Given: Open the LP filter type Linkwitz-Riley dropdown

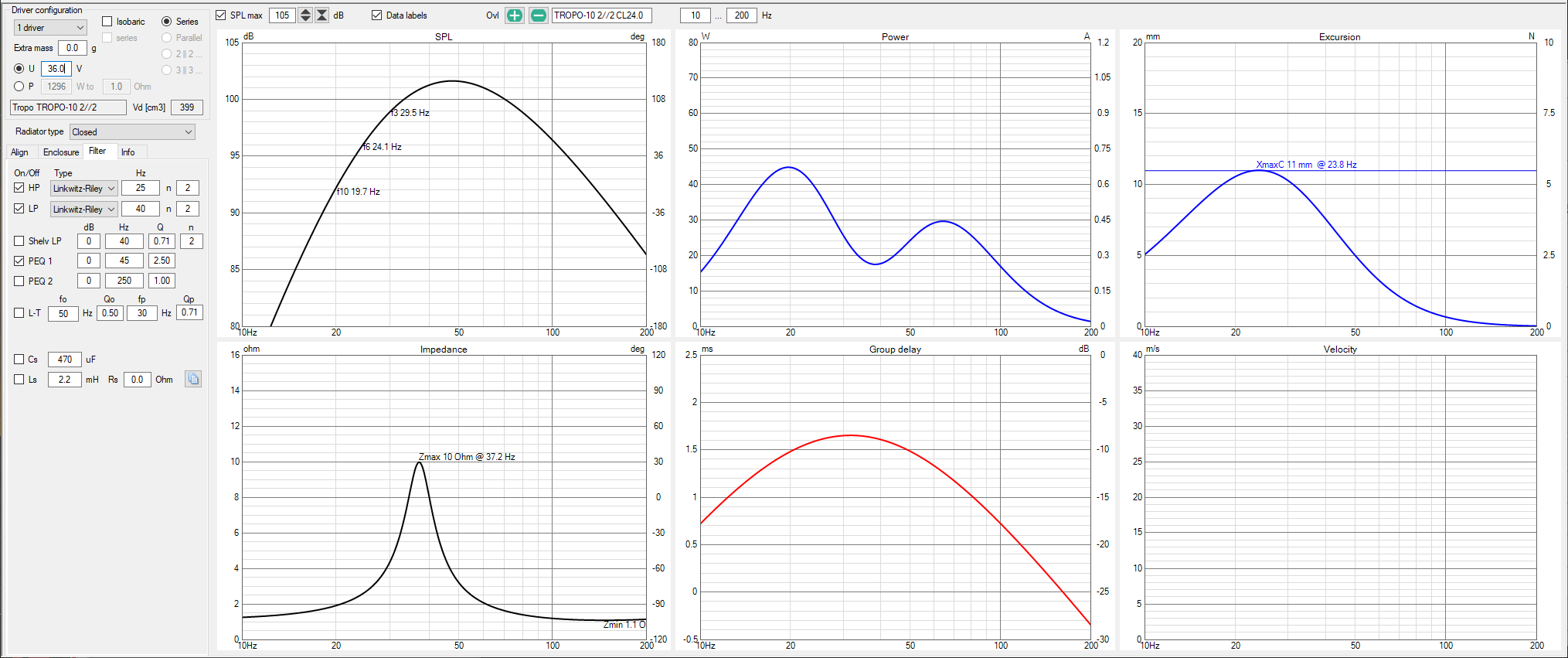Looking at the screenshot, I should click(84, 210).
